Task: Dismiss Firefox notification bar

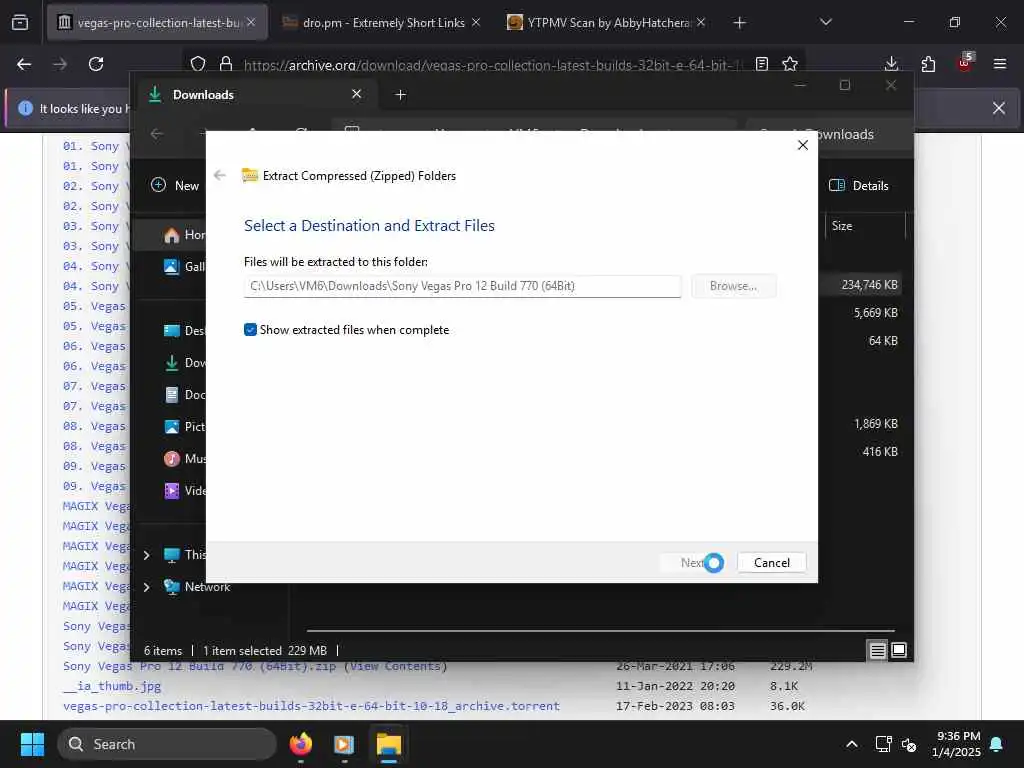Action: click(999, 108)
